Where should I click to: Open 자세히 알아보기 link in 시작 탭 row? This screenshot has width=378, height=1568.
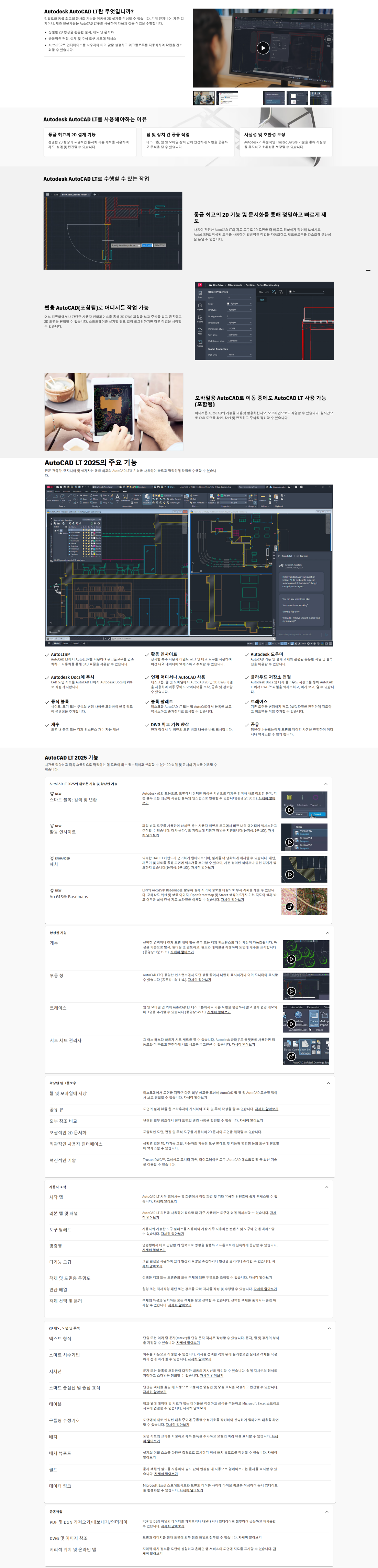click(x=165, y=1202)
